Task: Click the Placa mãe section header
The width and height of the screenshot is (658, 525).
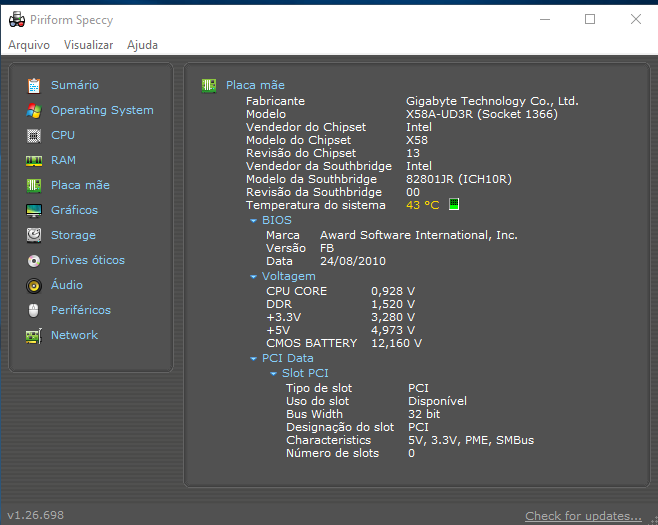Action: click(x=255, y=86)
